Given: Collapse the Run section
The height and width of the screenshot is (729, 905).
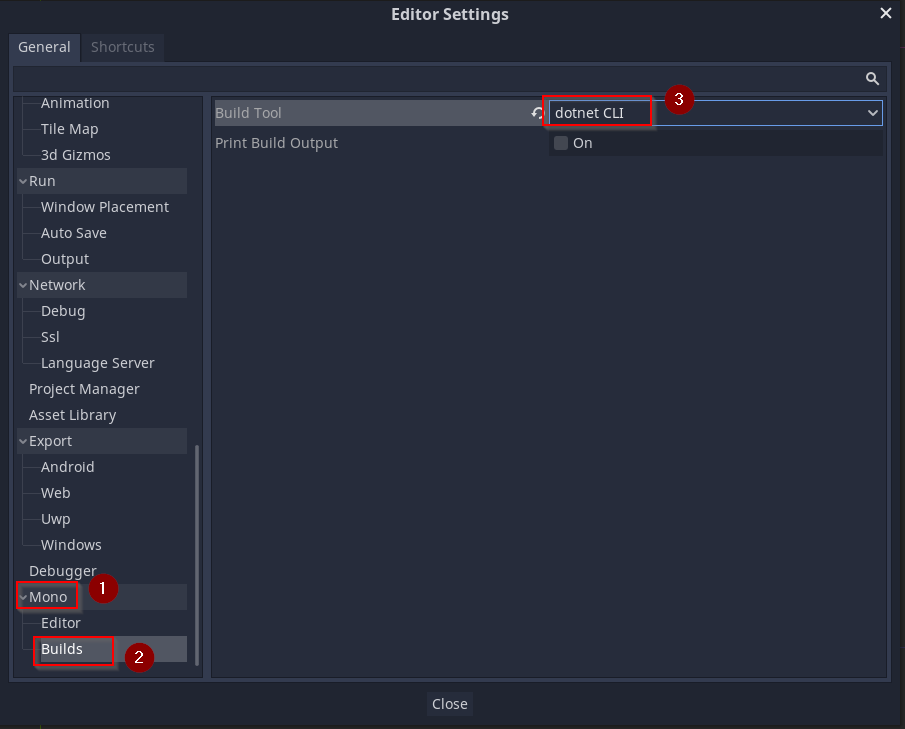Looking at the screenshot, I should 22,180.
